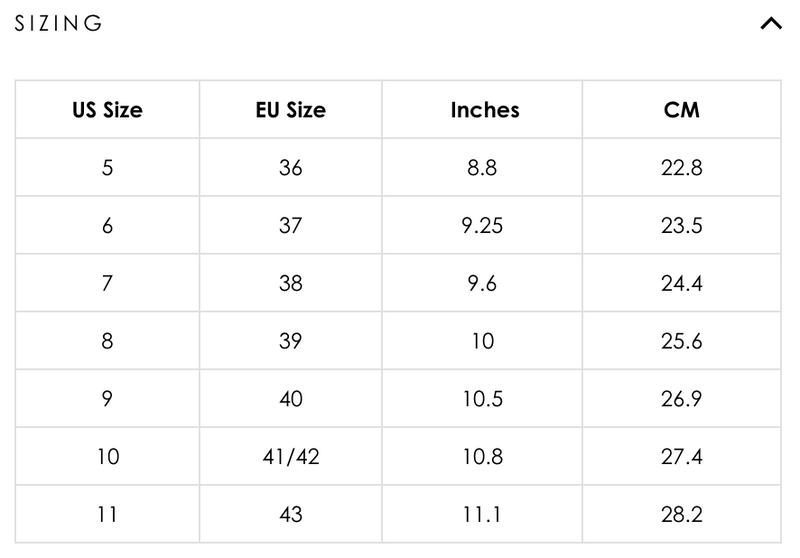
Task: Click the Inches column header
Action: [x=484, y=110]
